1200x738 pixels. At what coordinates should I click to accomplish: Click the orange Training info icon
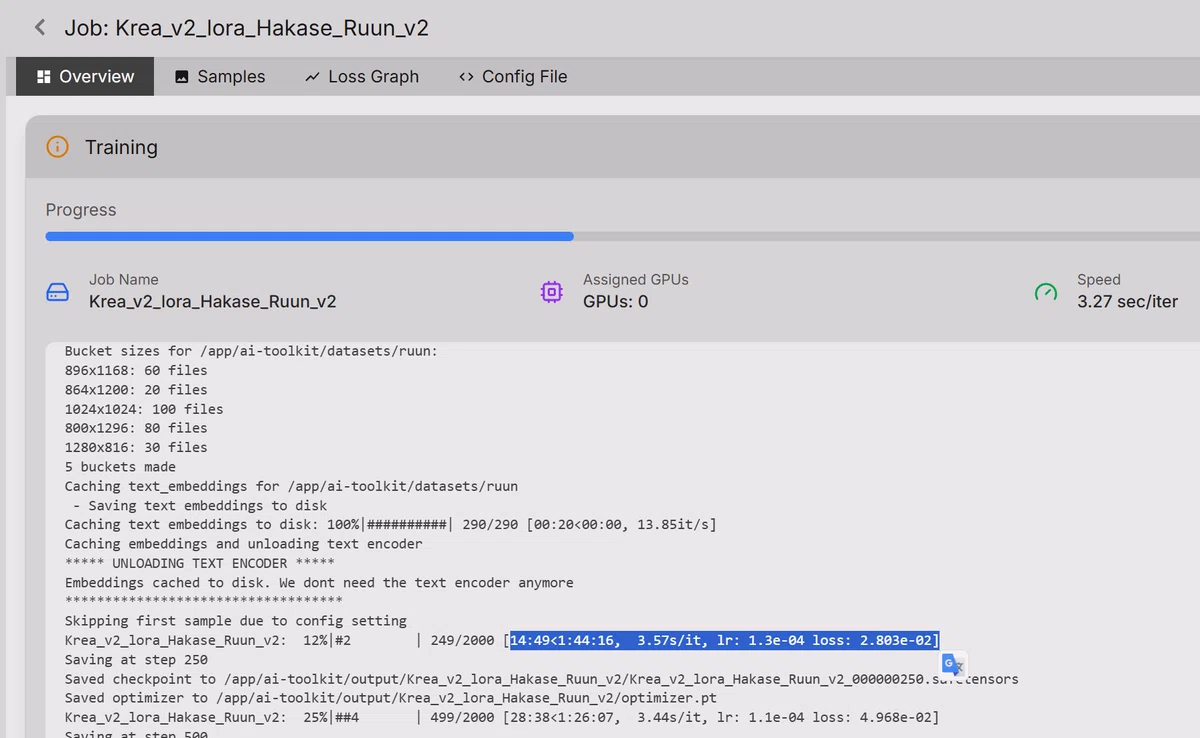pos(58,147)
